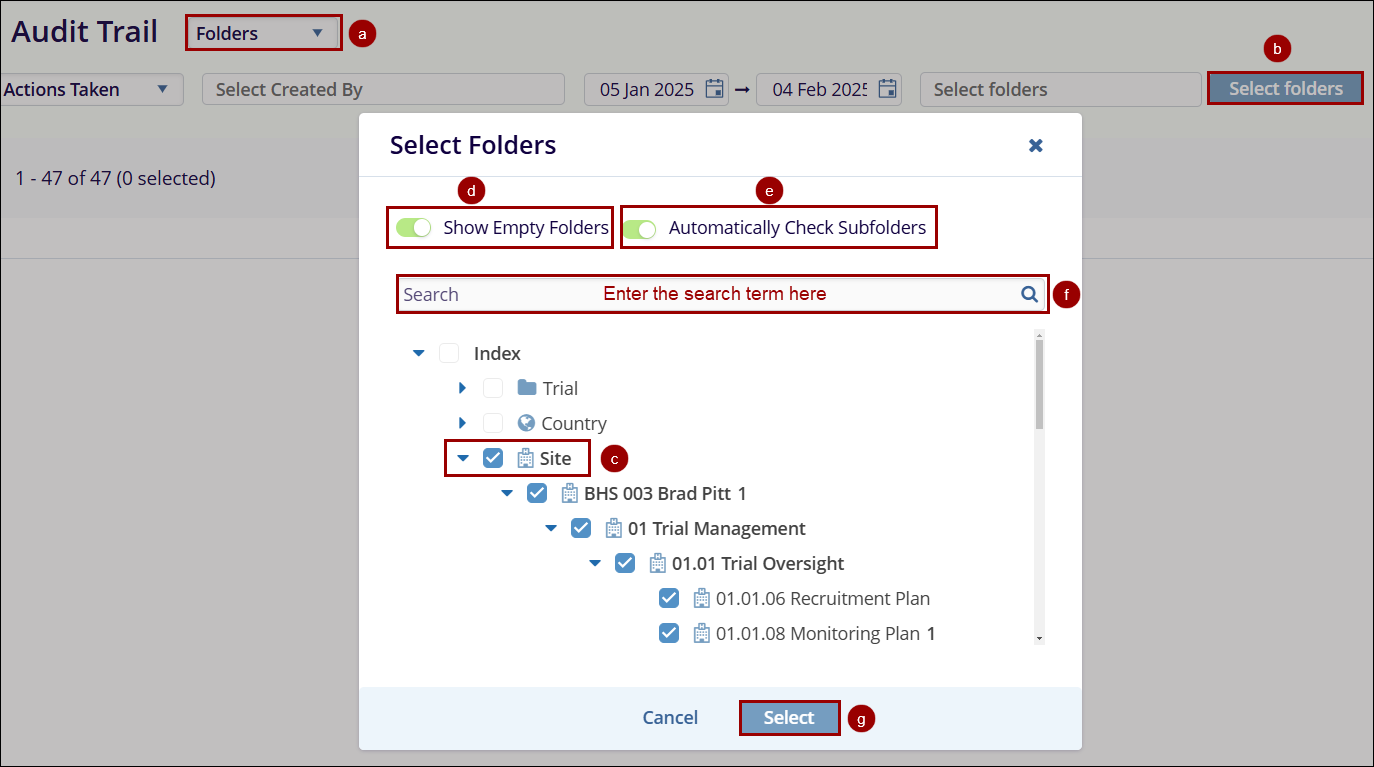
Task: Expand the Trial tree node
Action: [x=462, y=388]
